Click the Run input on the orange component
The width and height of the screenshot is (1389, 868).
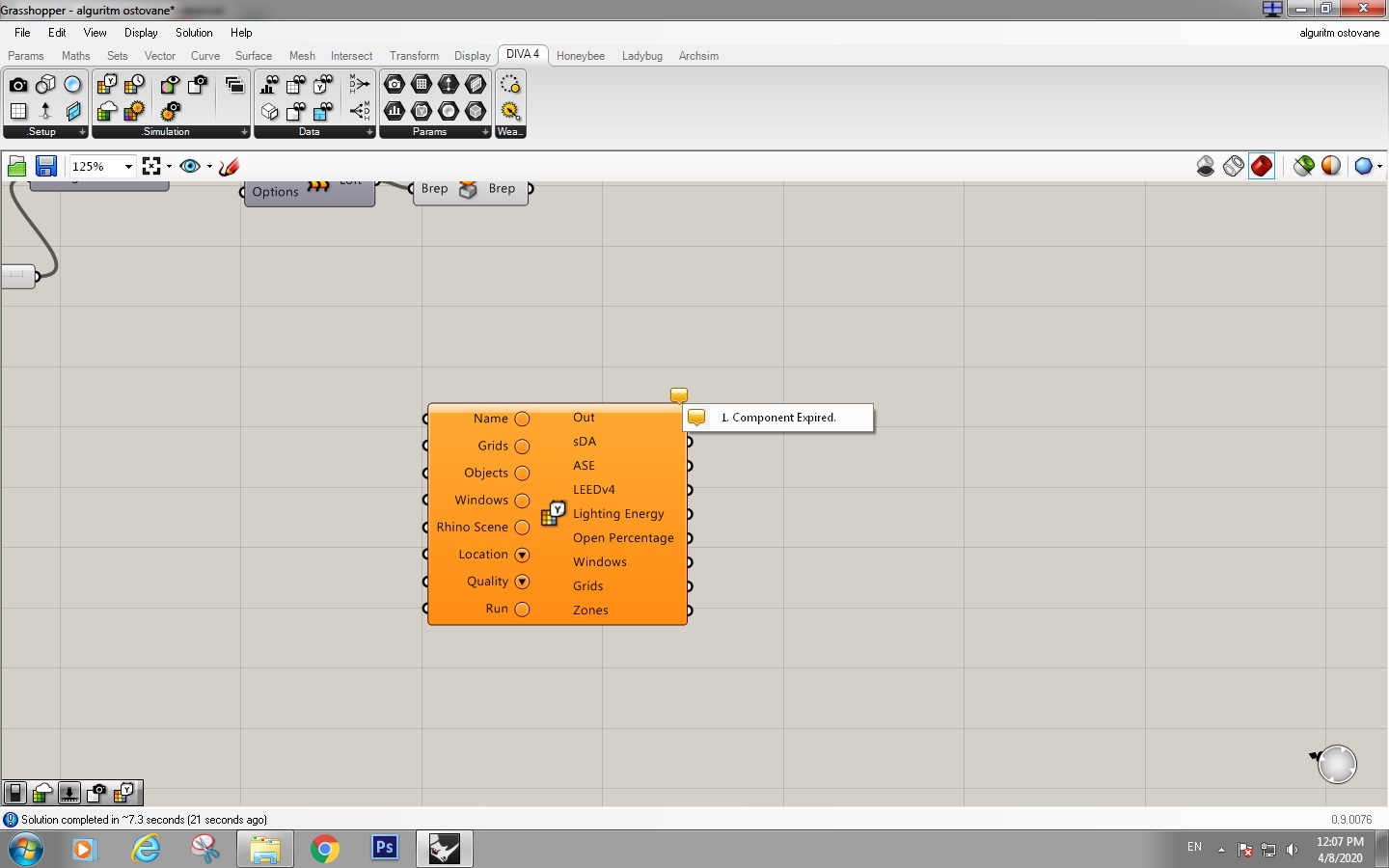point(497,610)
